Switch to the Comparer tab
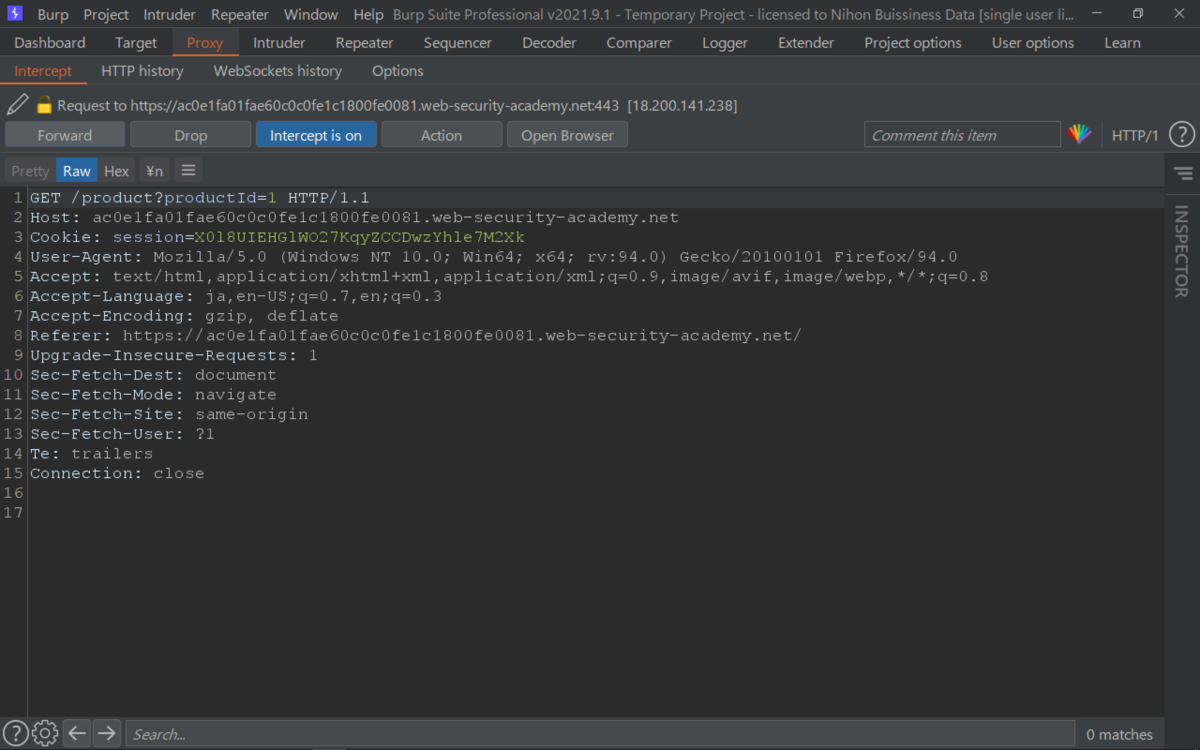 [639, 43]
